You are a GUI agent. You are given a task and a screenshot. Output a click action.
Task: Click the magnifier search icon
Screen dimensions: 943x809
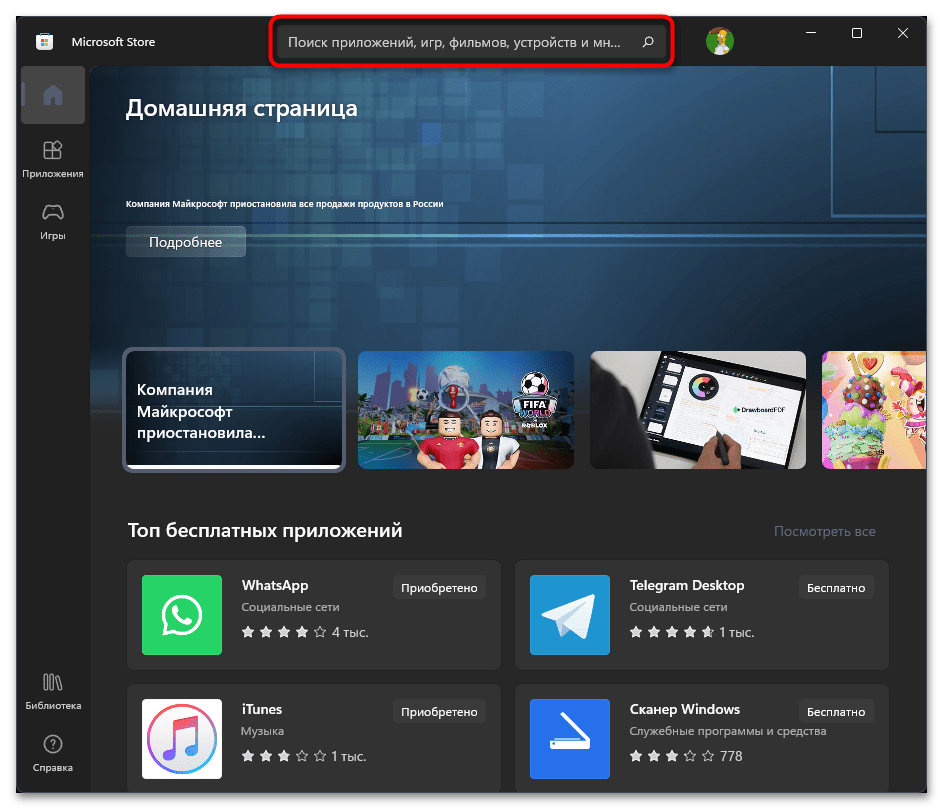coord(647,43)
